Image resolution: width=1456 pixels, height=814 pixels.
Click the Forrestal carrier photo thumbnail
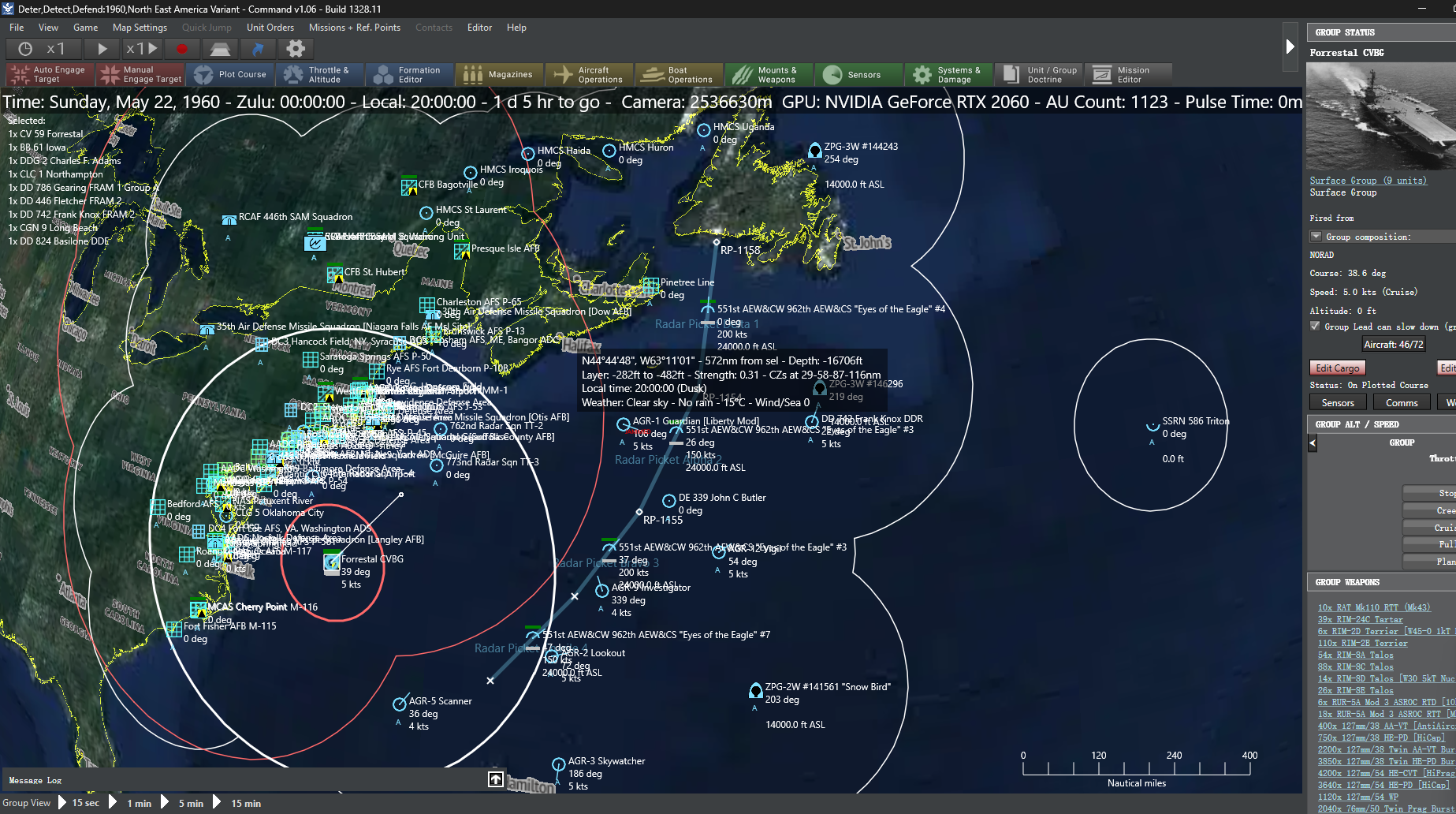click(1381, 116)
